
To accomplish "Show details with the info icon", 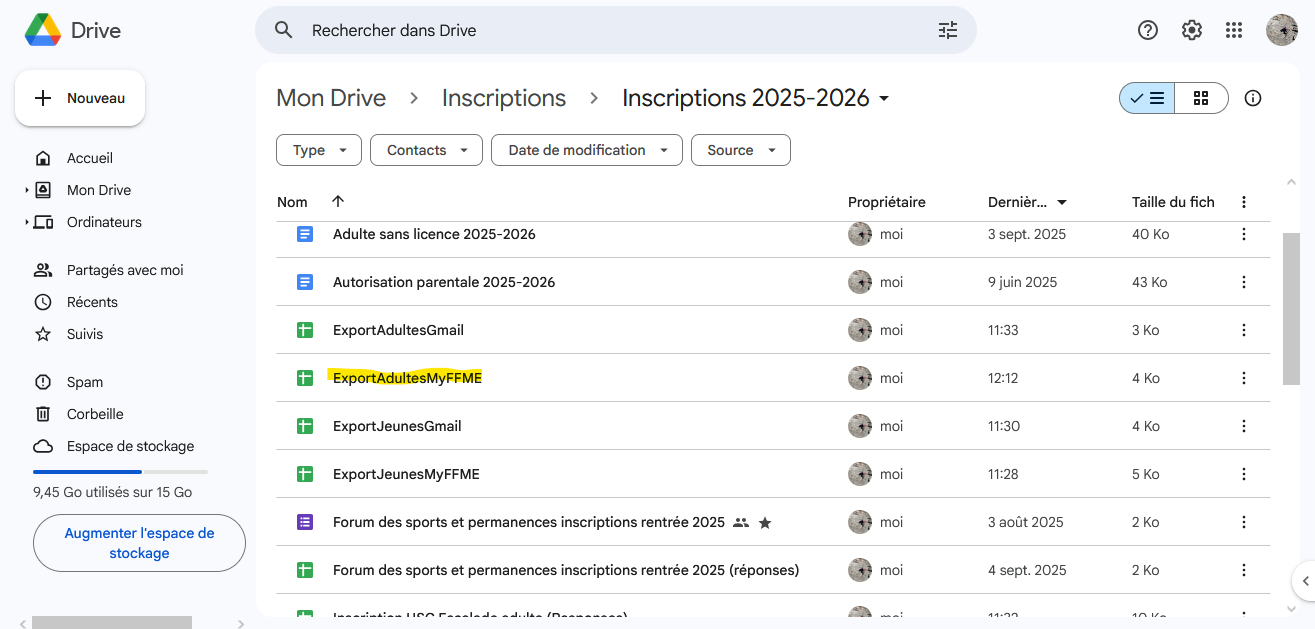I will (1252, 98).
